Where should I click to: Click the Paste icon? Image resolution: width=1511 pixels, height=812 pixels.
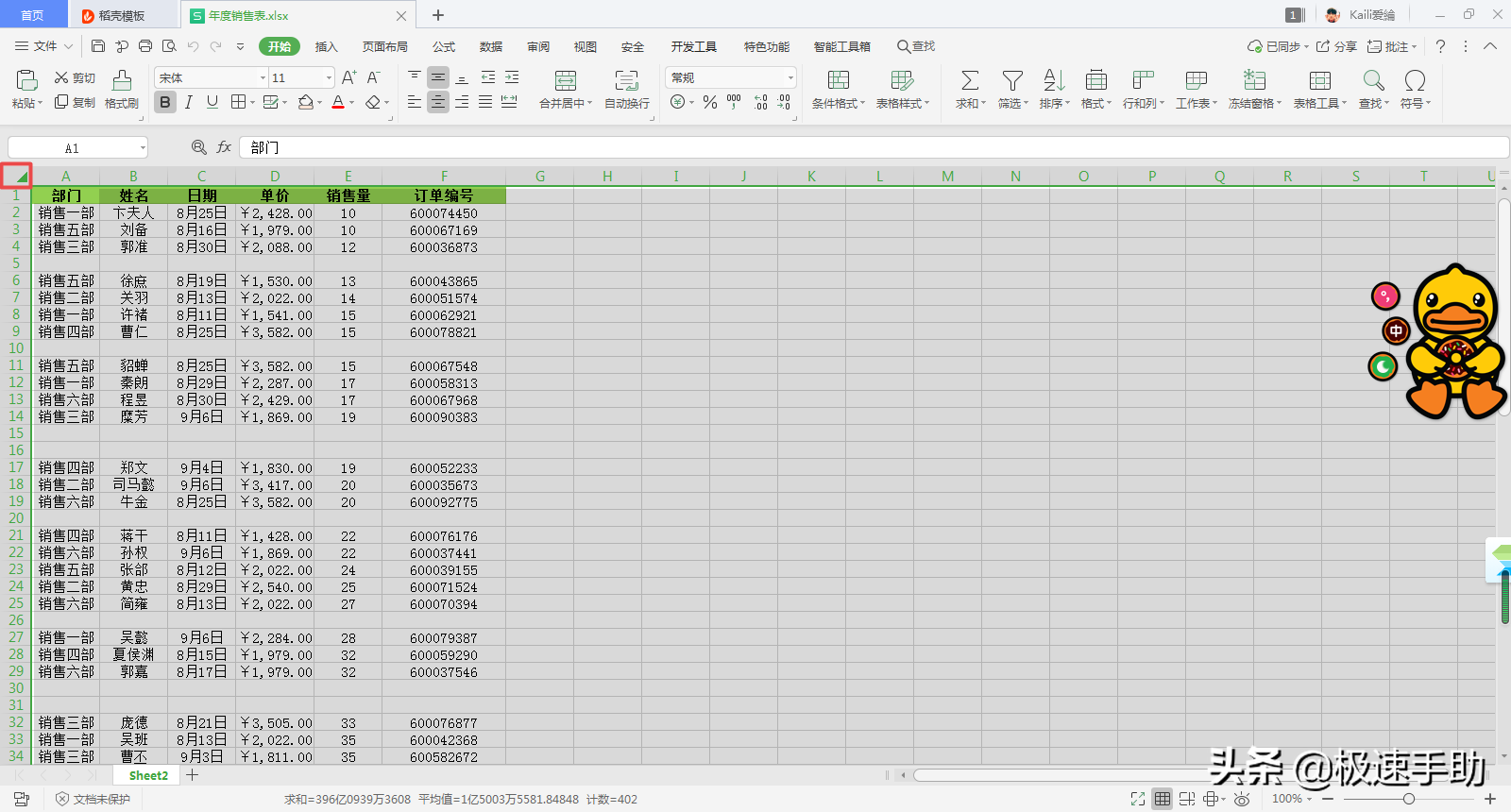[x=26, y=80]
